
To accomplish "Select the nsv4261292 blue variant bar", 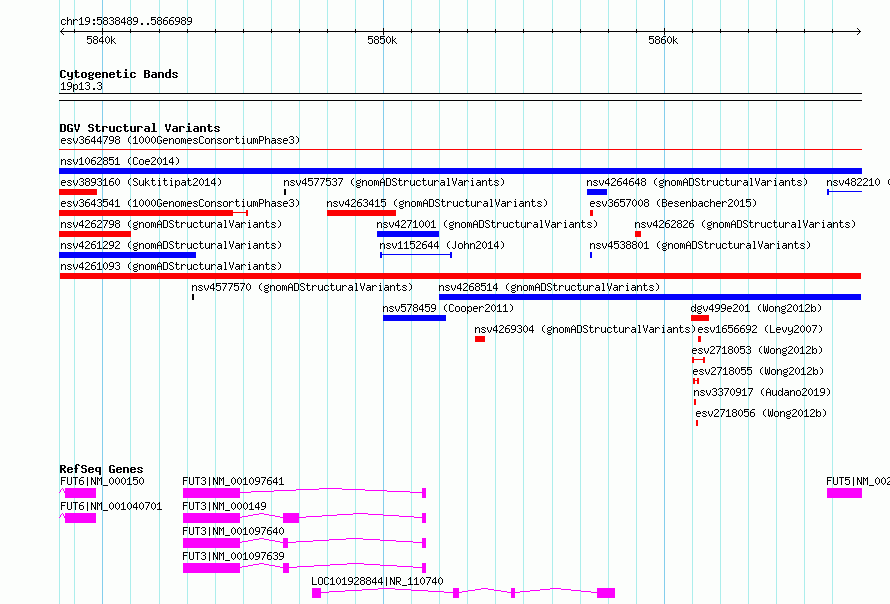I will [128, 255].
